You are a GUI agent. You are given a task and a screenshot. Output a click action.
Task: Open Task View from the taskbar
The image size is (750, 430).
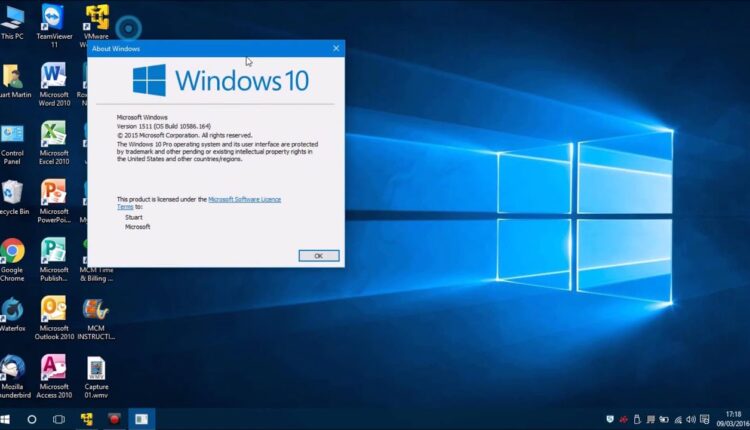coord(59,419)
